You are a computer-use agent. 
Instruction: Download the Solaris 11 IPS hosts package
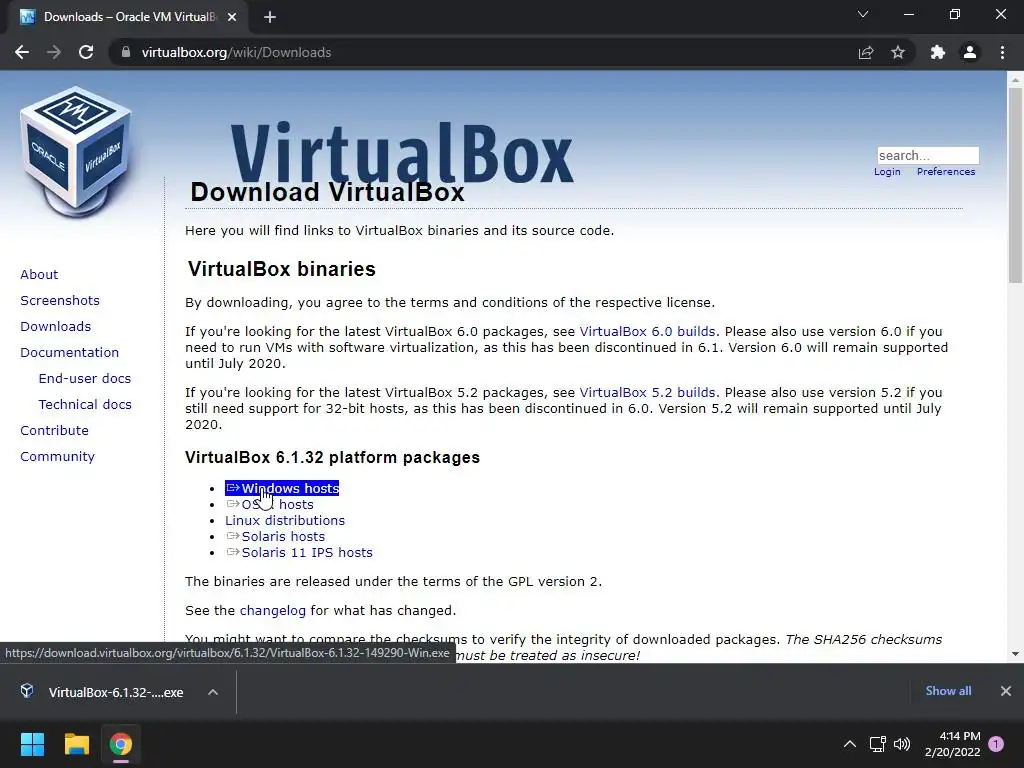point(300,552)
